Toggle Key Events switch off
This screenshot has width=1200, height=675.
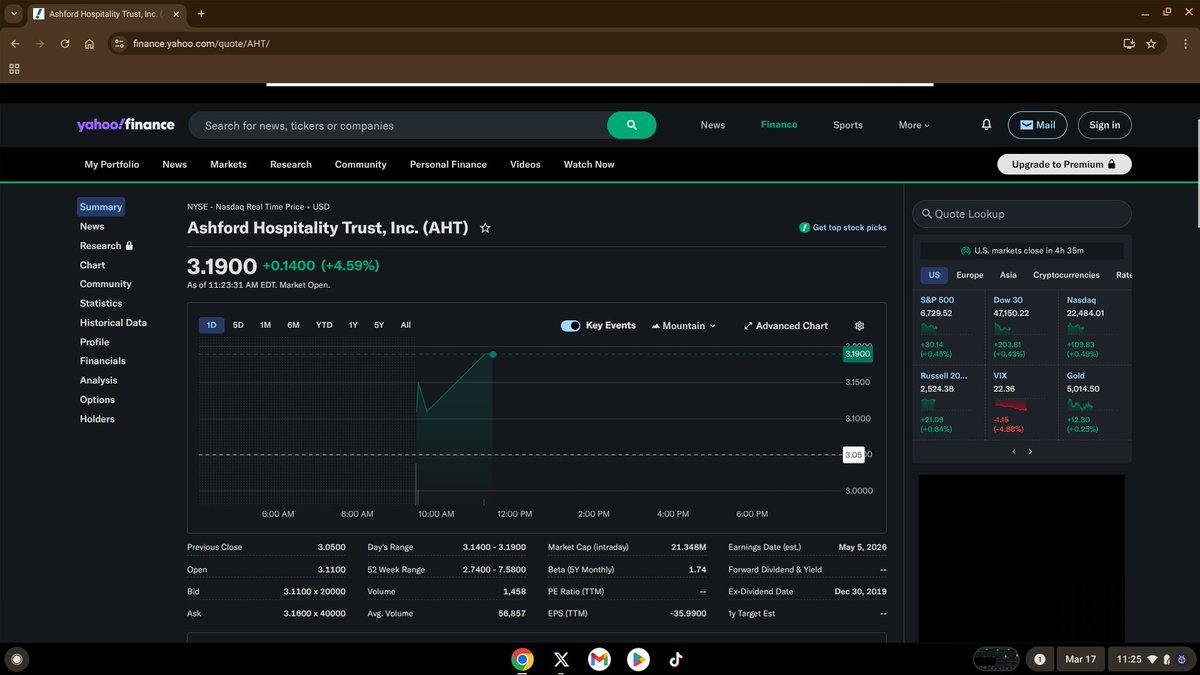pyautogui.click(x=571, y=326)
